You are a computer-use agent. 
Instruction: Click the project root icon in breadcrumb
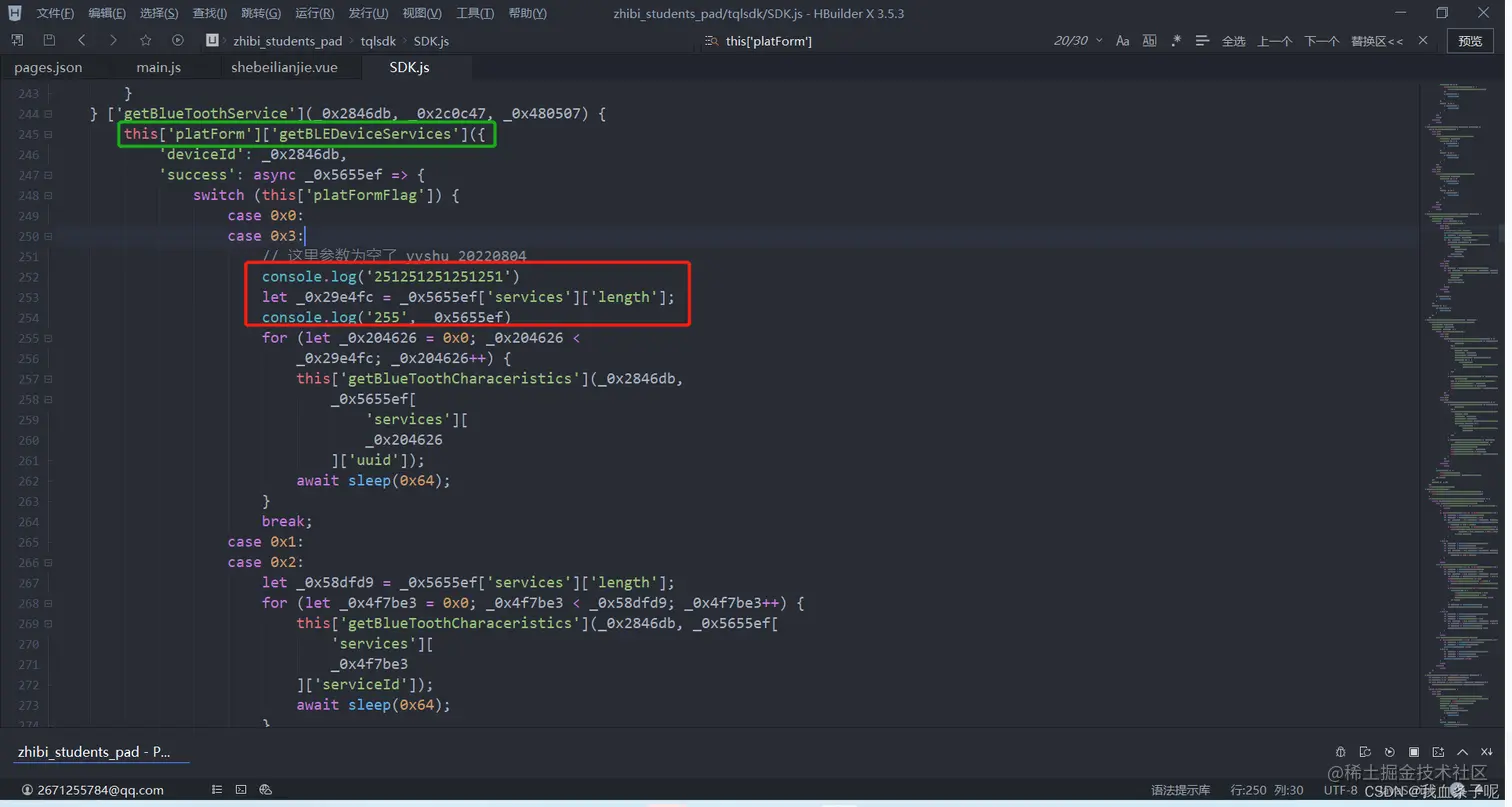pos(212,40)
